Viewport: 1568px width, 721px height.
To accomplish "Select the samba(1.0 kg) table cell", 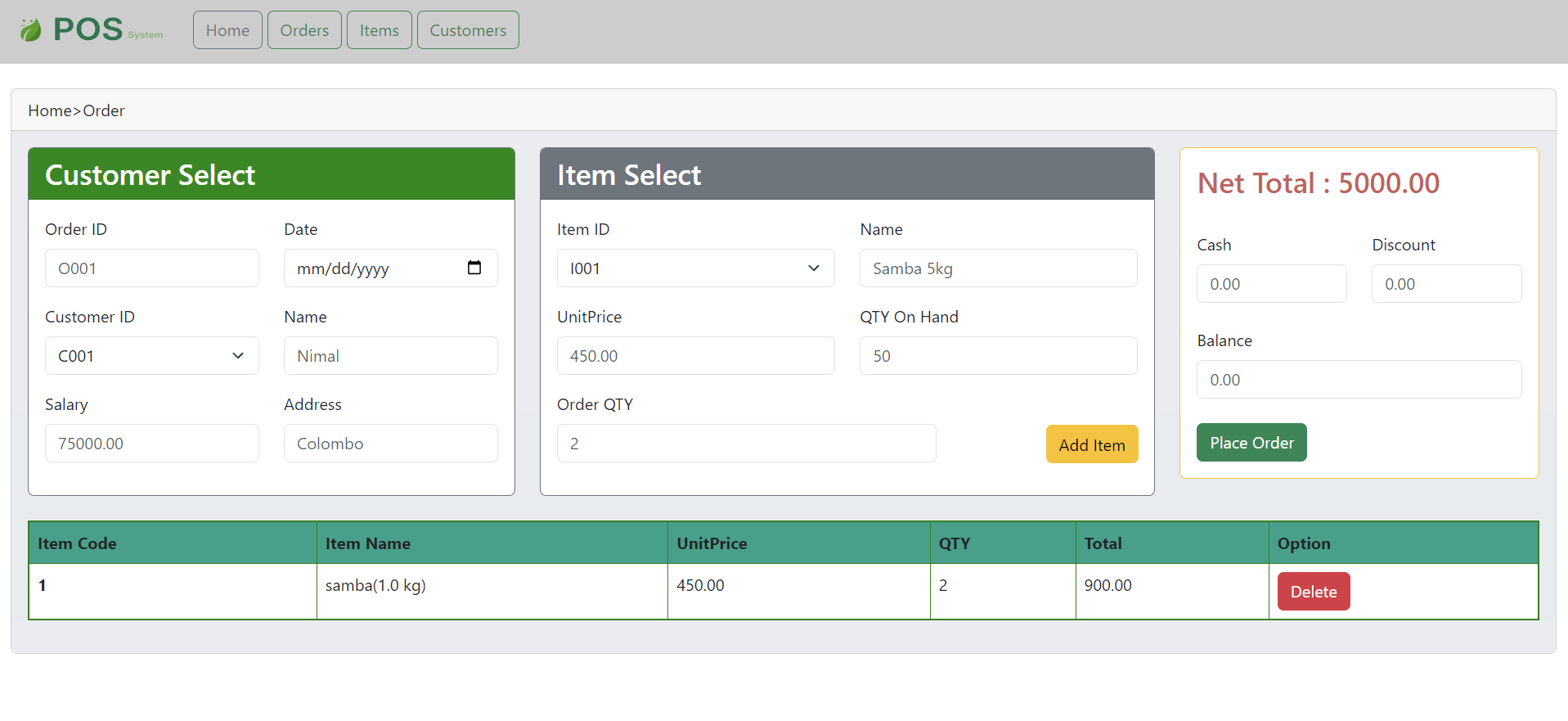I will point(492,591).
